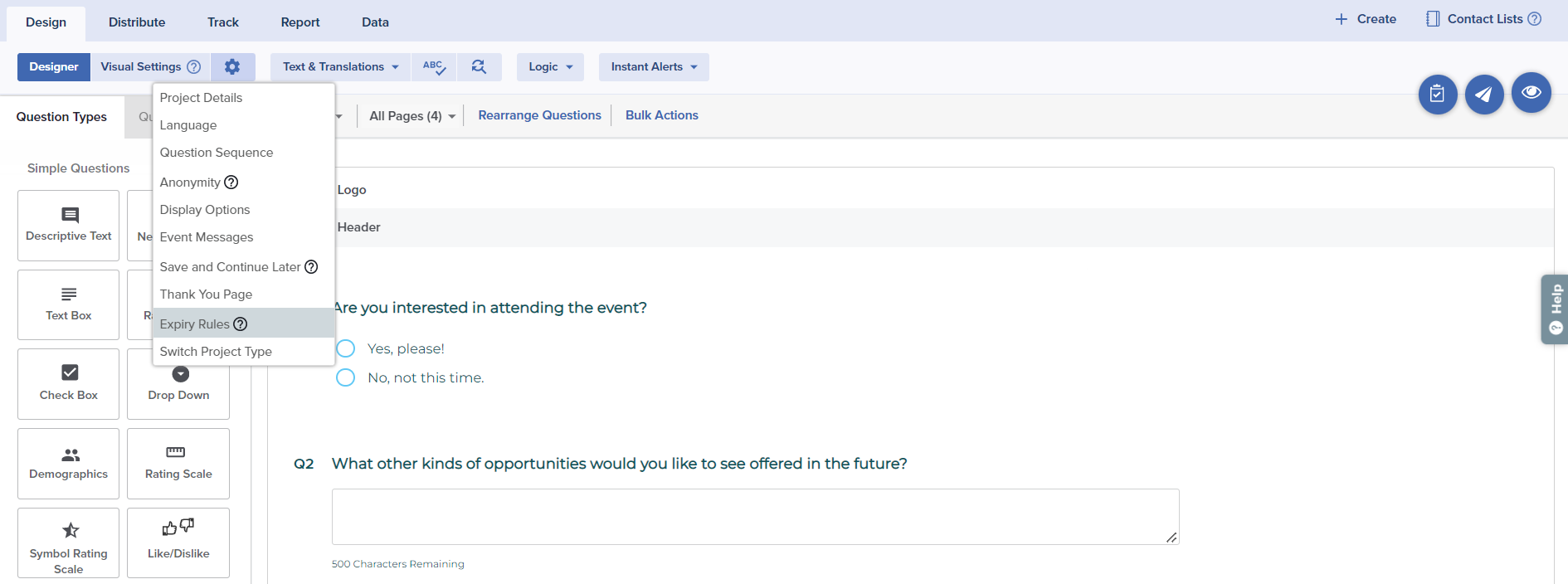Open the Logic dropdown menu
This screenshot has height=584, width=1568.
point(550,67)
